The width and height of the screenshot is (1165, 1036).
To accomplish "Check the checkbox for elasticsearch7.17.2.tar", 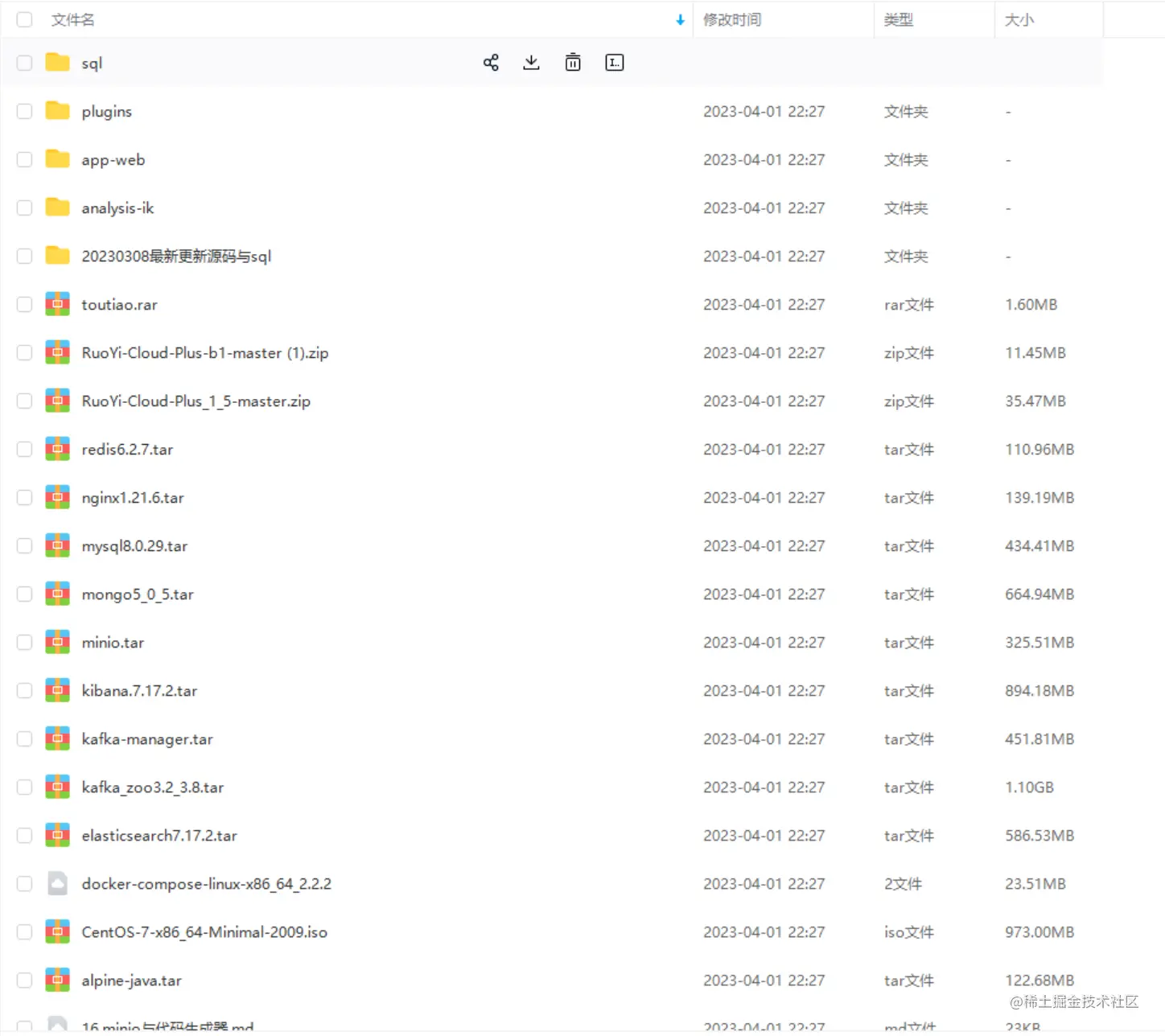I will (24, 835).
